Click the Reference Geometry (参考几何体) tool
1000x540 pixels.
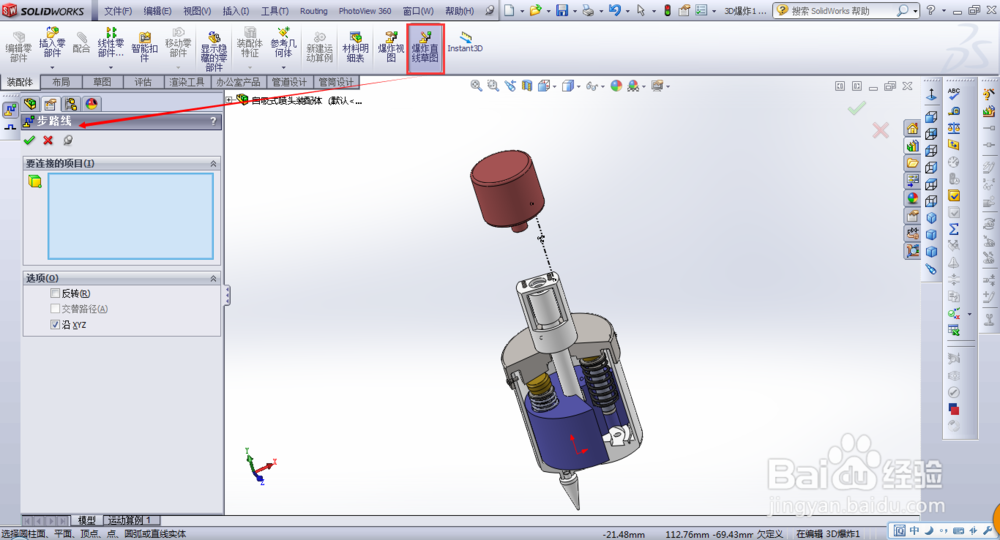pos(283,43)
